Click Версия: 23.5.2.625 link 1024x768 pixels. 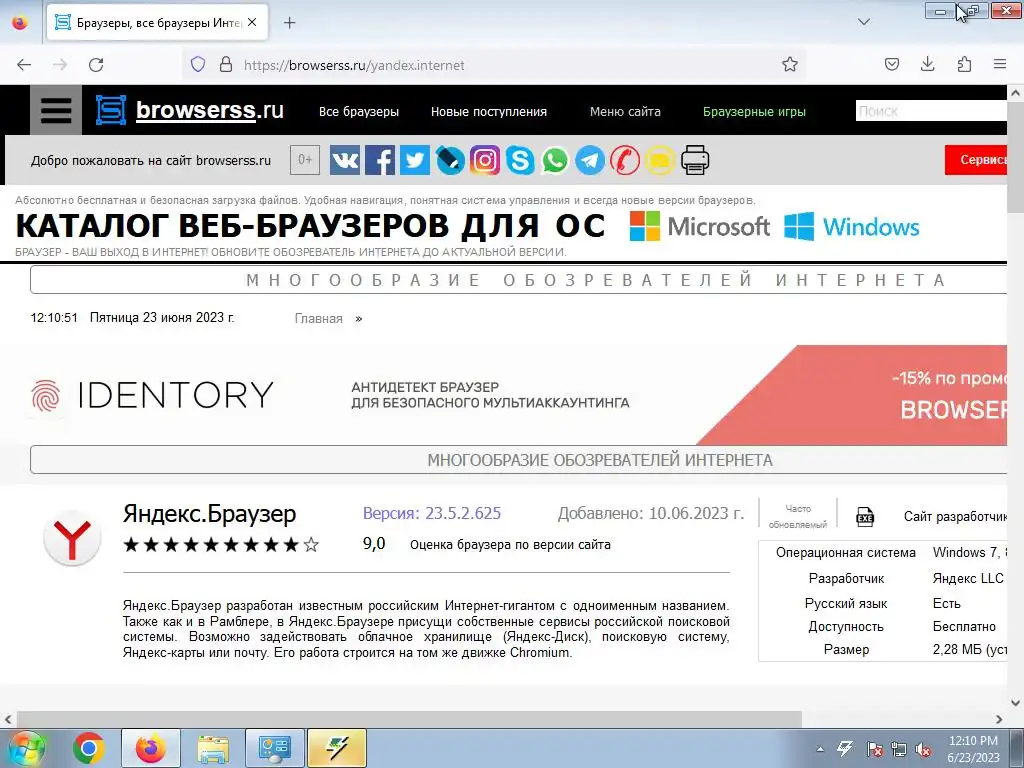coord(432,513)
